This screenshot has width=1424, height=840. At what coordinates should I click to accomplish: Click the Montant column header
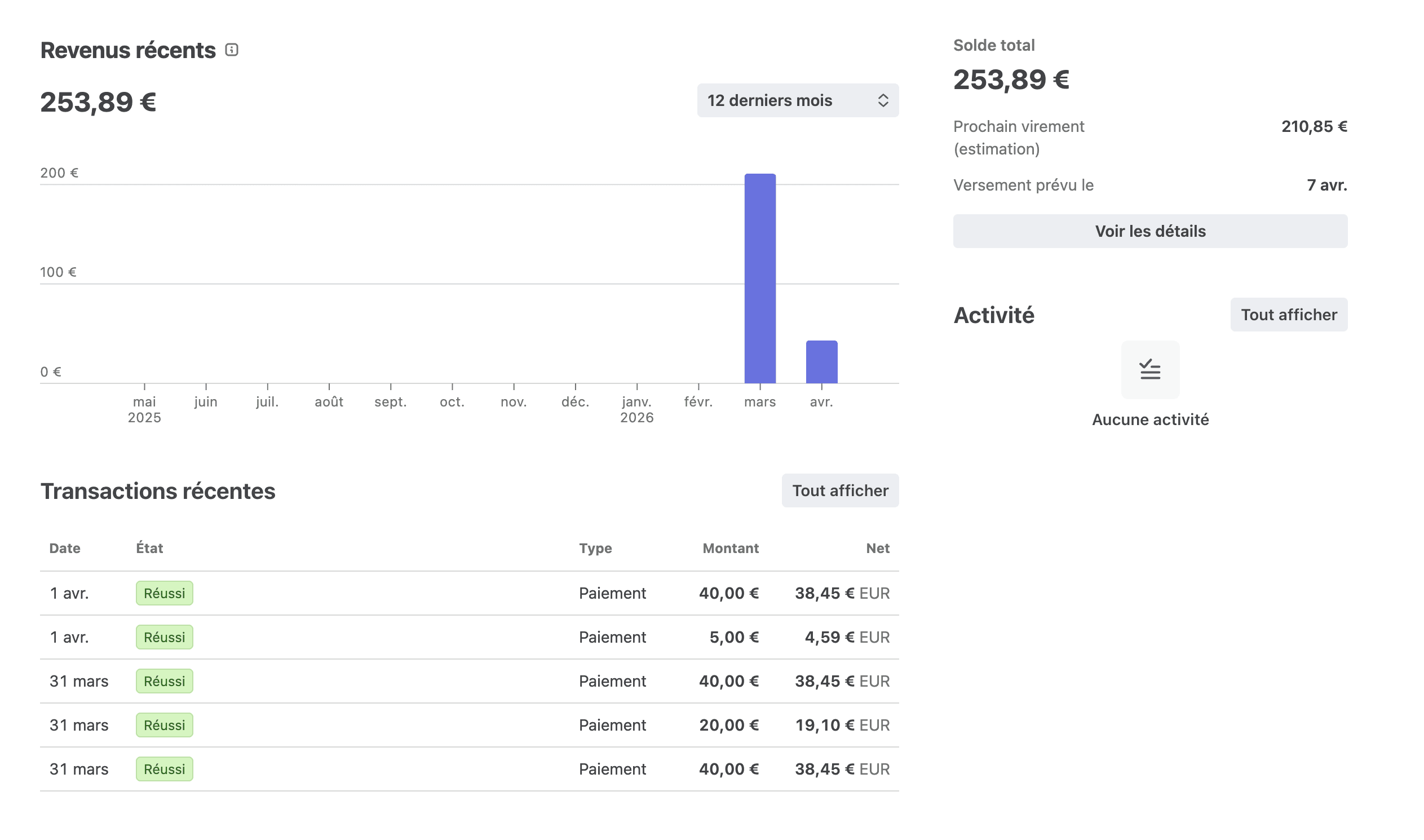[730, 548]
